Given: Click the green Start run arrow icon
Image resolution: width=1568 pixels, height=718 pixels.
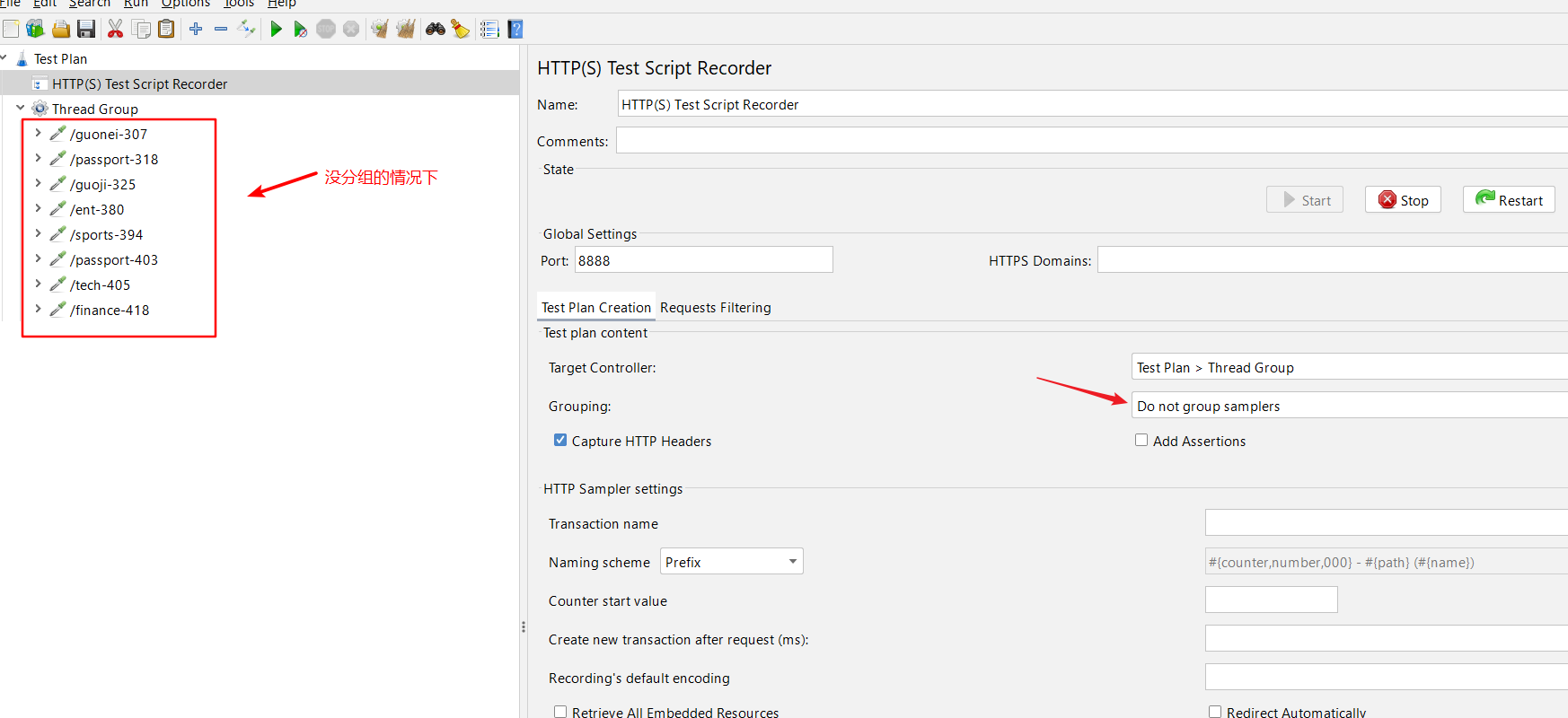Looking at the screenshot, I should click(x=276, y=30).
